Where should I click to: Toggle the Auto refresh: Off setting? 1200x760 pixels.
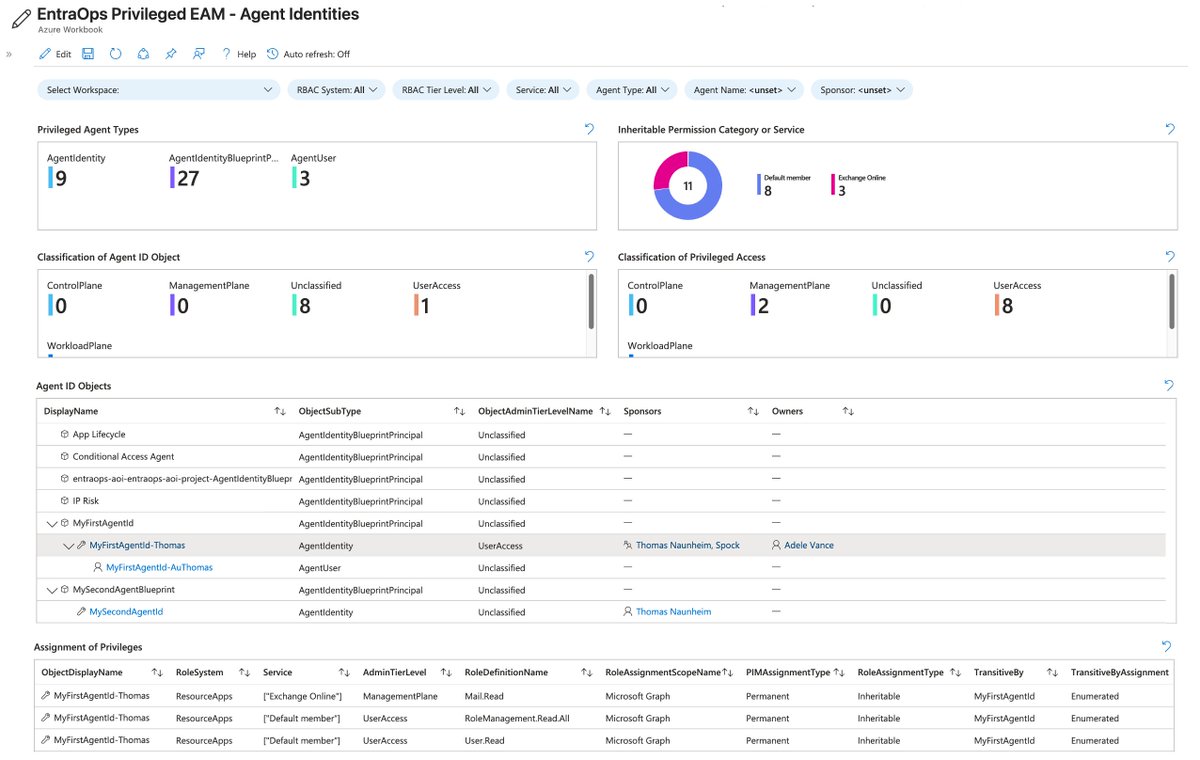coord(308,54)
